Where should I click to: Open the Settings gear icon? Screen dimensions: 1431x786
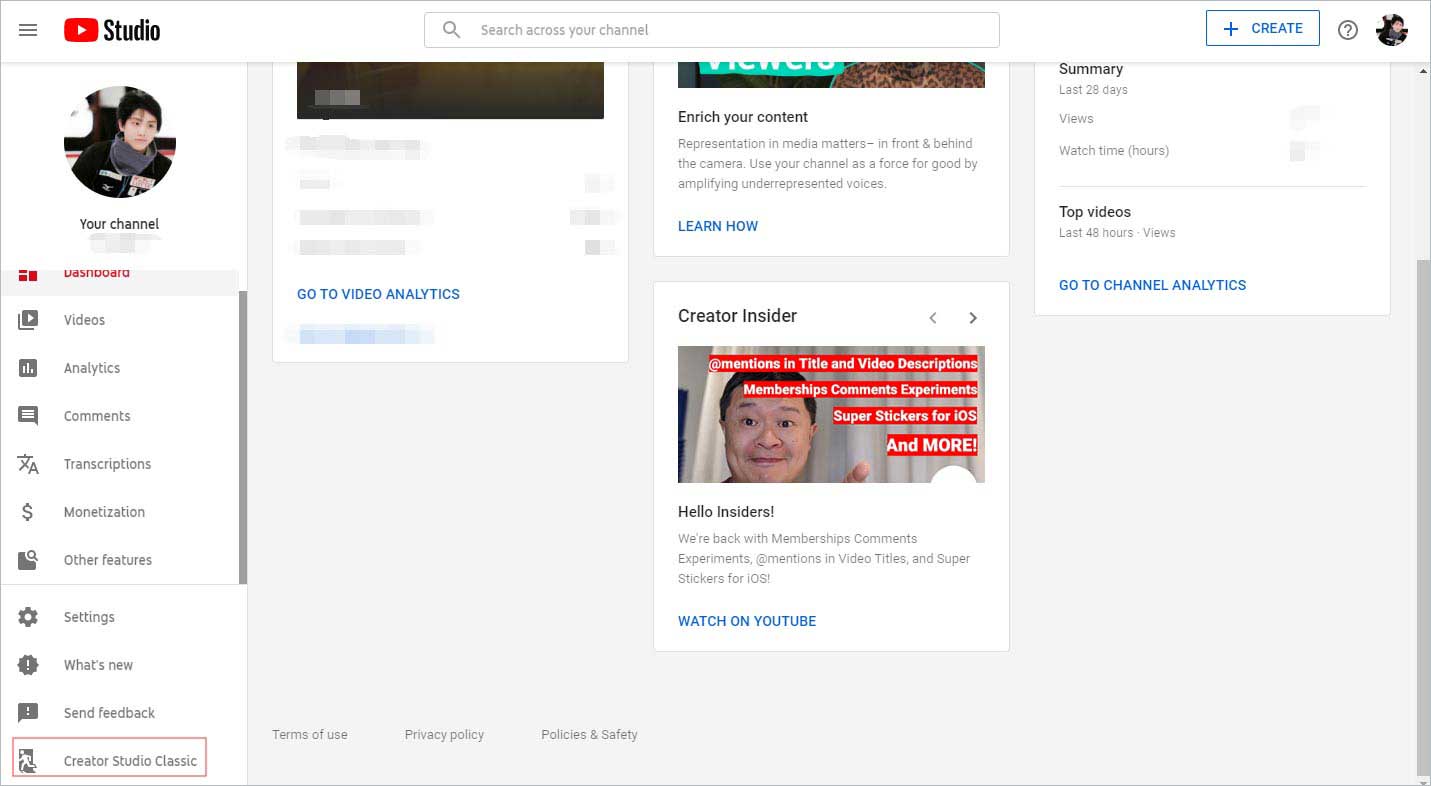tap(31, 617)
